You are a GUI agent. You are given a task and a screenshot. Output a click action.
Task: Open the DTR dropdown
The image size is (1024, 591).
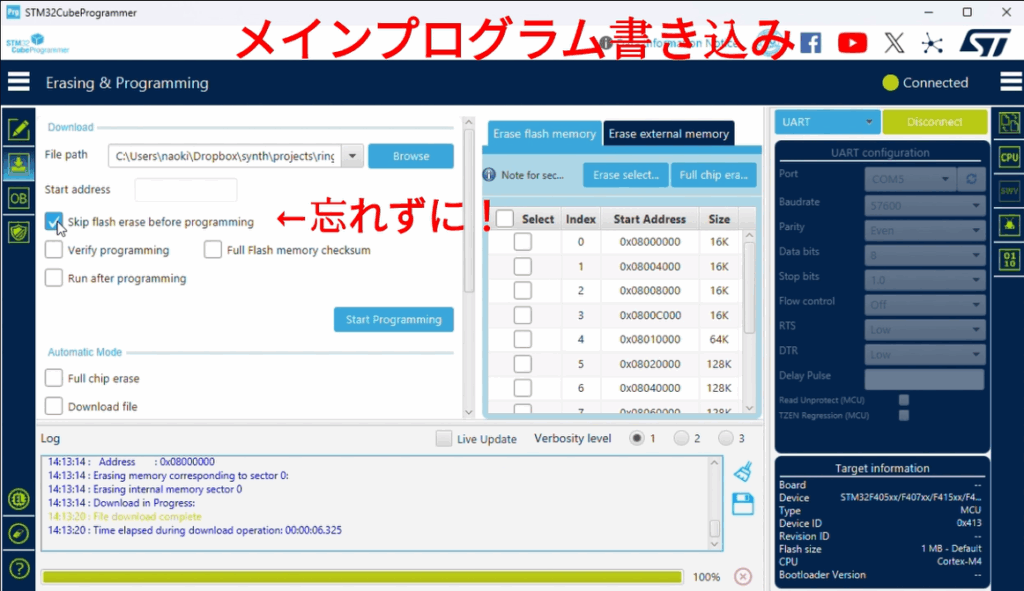924,355
